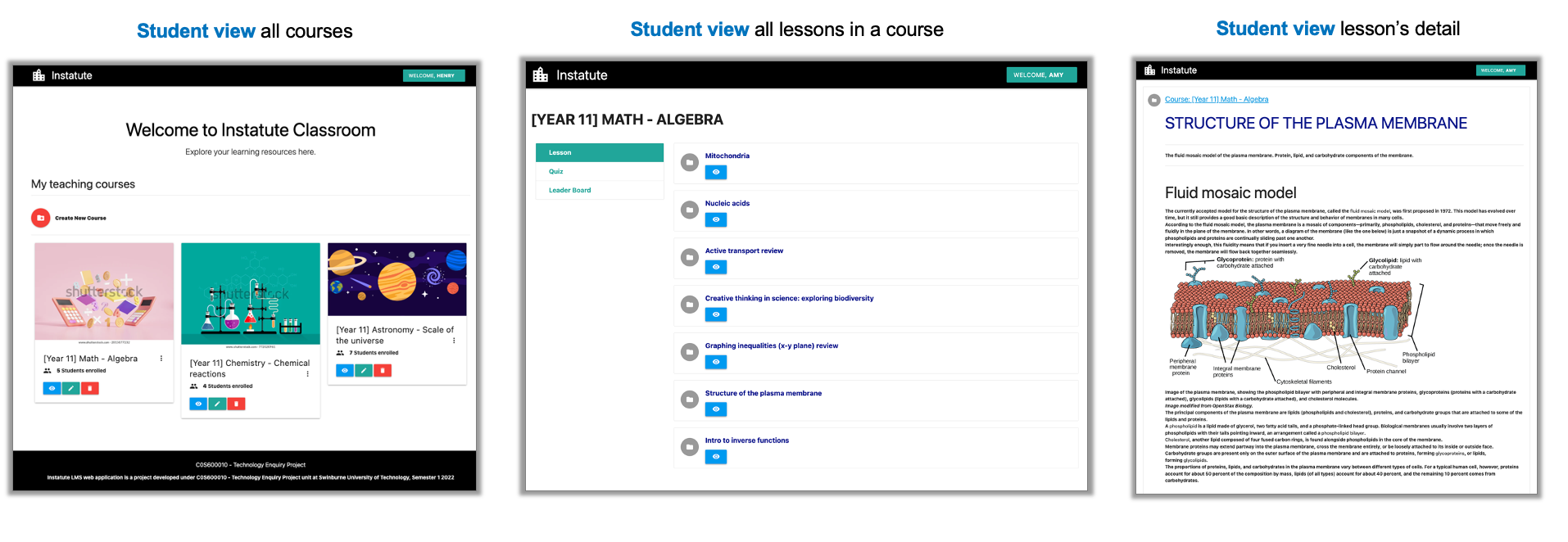This screenshot has width=1568, height=542.
Task: Click the Welcome, Henry button
Action: [433, 75]
